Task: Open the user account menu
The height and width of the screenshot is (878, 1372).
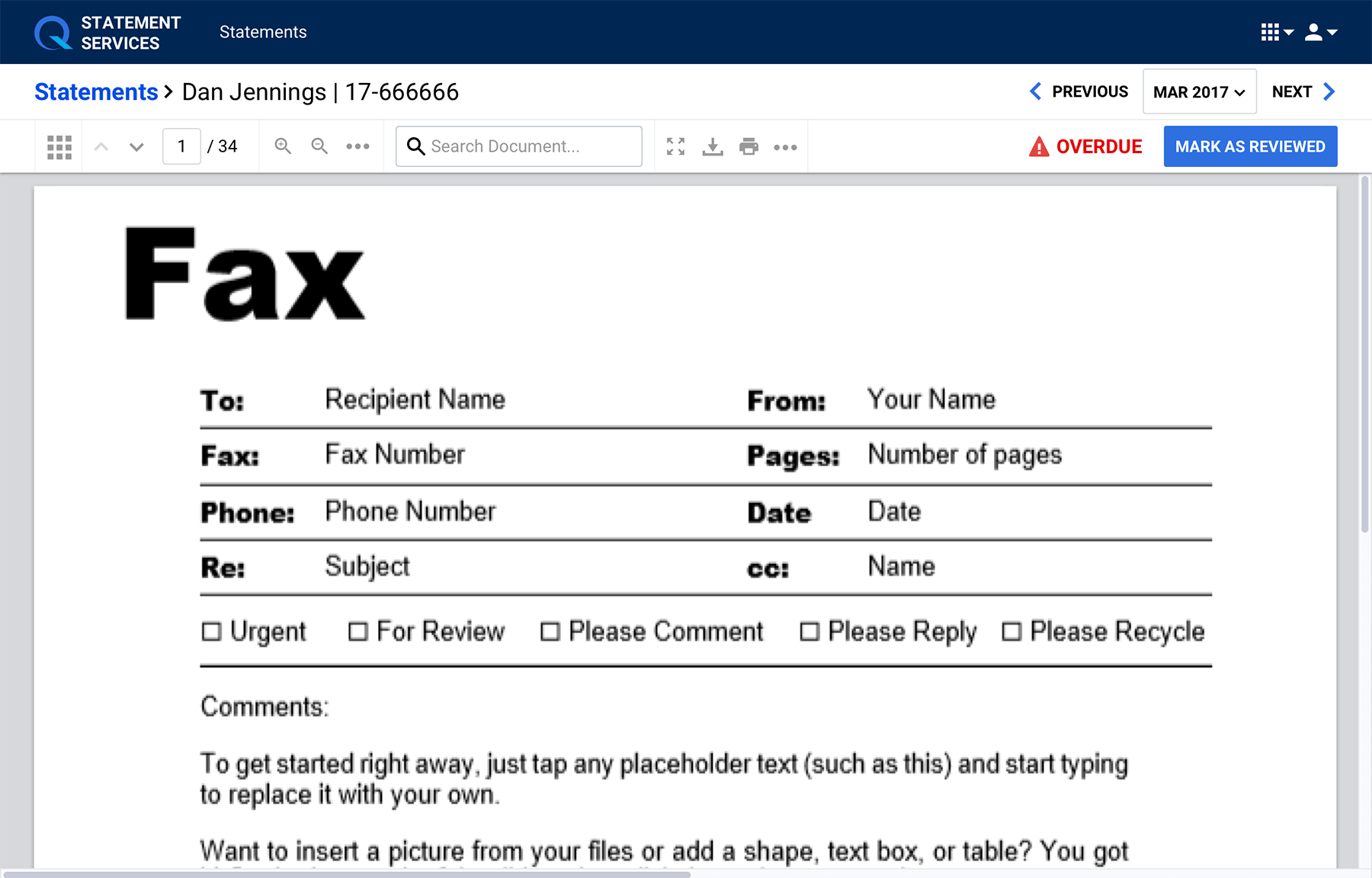Action: pos(1321,32)
